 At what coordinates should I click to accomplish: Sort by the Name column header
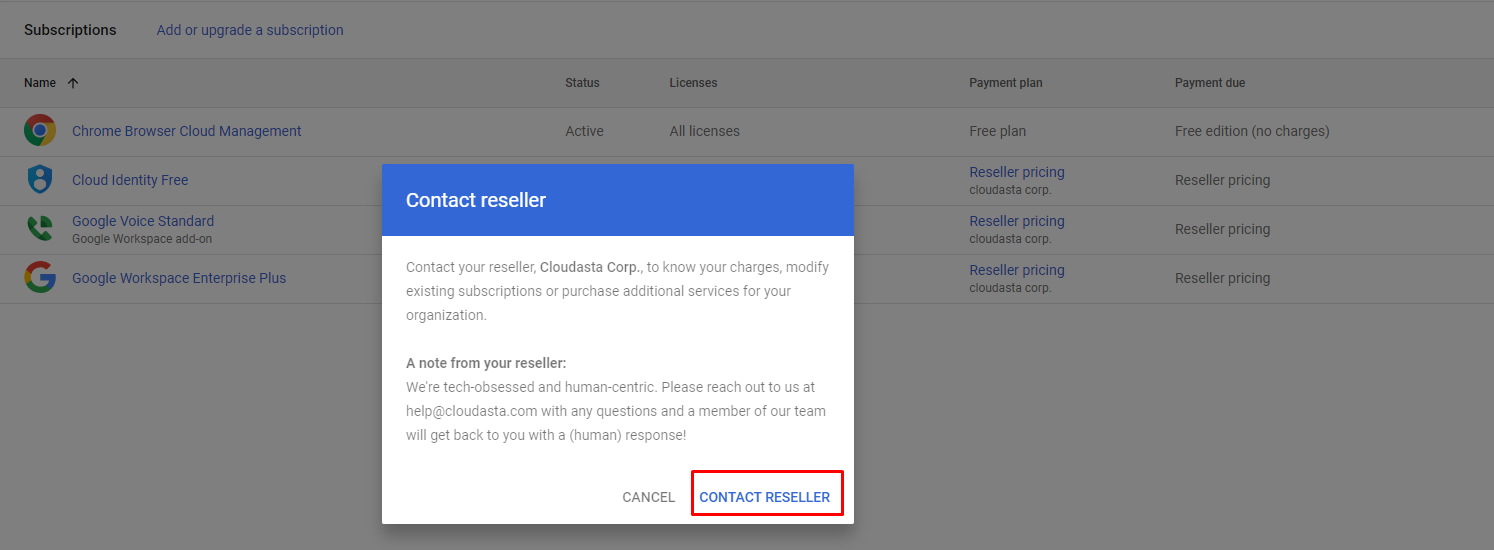coord(40,83)
